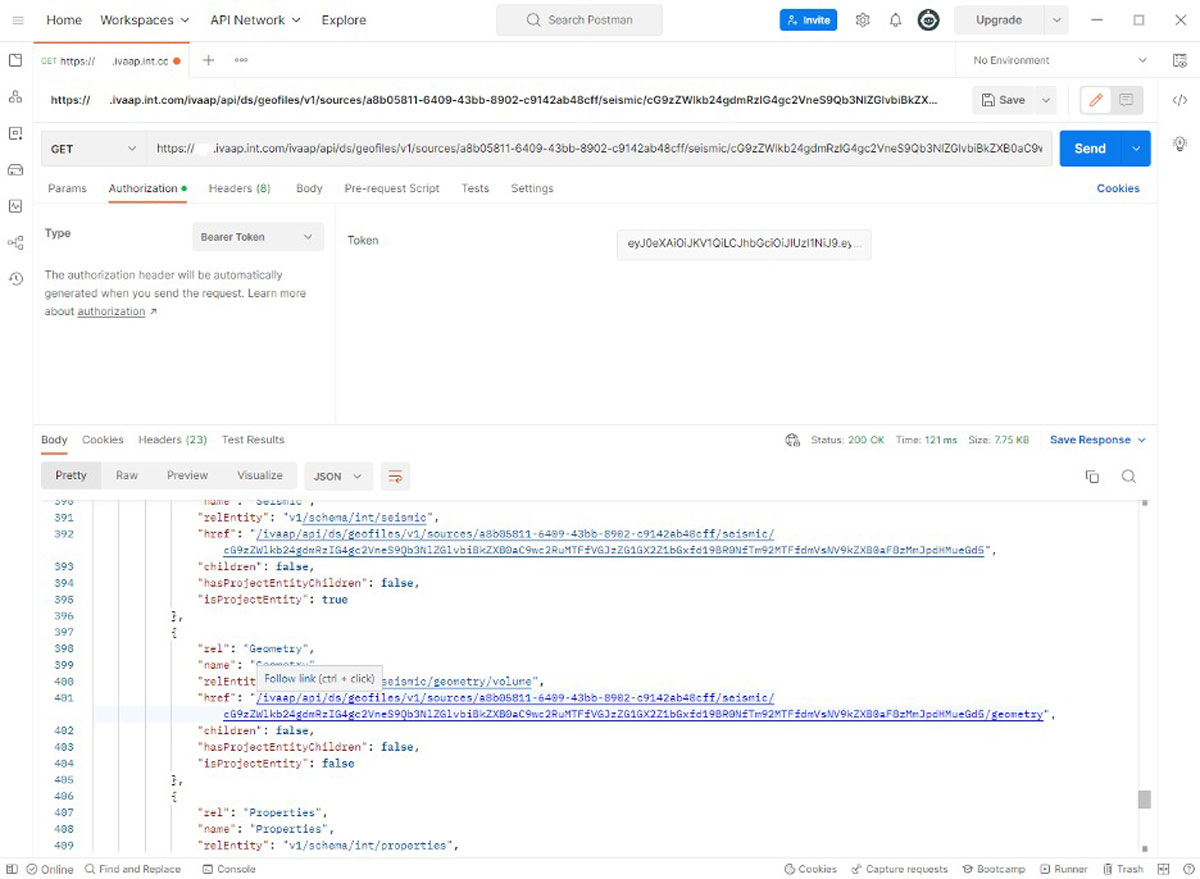Image resolution: width=1200 pixels, height=879 pixels.
Task: Click the Invite button
Action: (808, 20)
